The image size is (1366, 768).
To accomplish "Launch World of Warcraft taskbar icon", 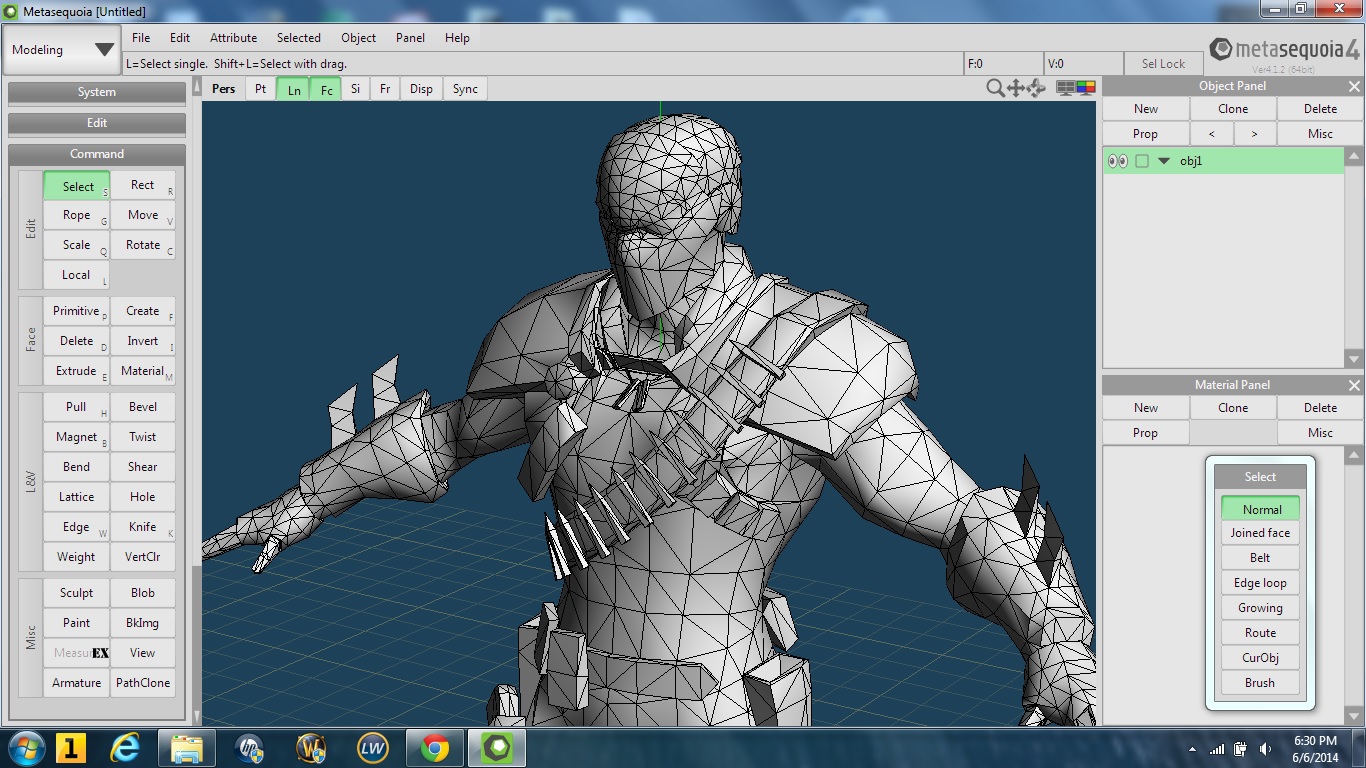I will pos(311,748).
